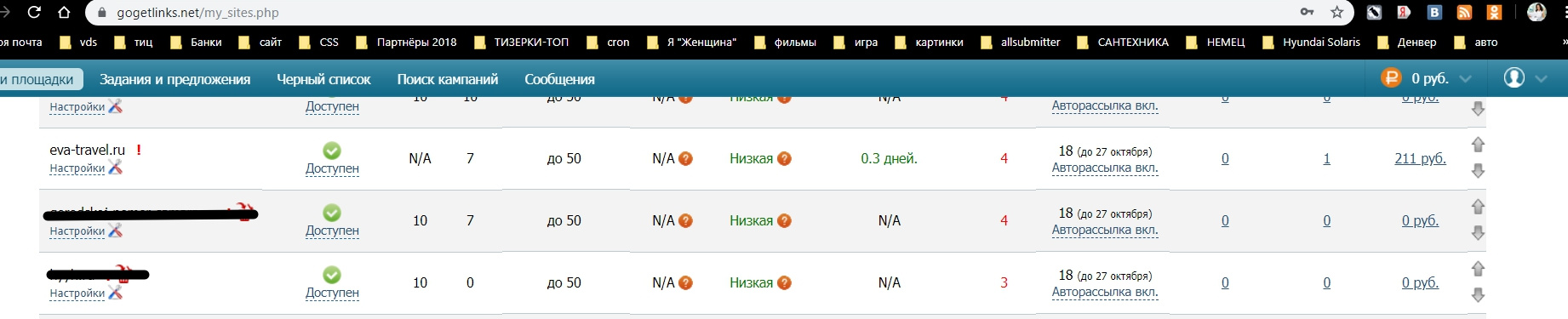Click Авторассылка вкл. in eva-travel.ru row
This screenshot has width=1568, height=319.
(1105, 168)
